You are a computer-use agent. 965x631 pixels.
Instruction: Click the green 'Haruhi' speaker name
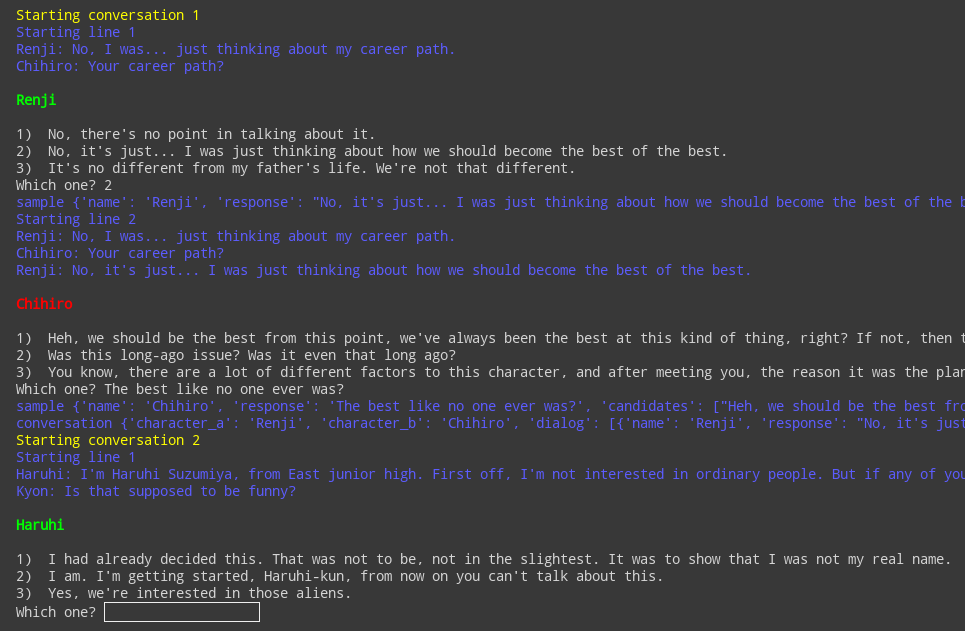pos(40,525)
